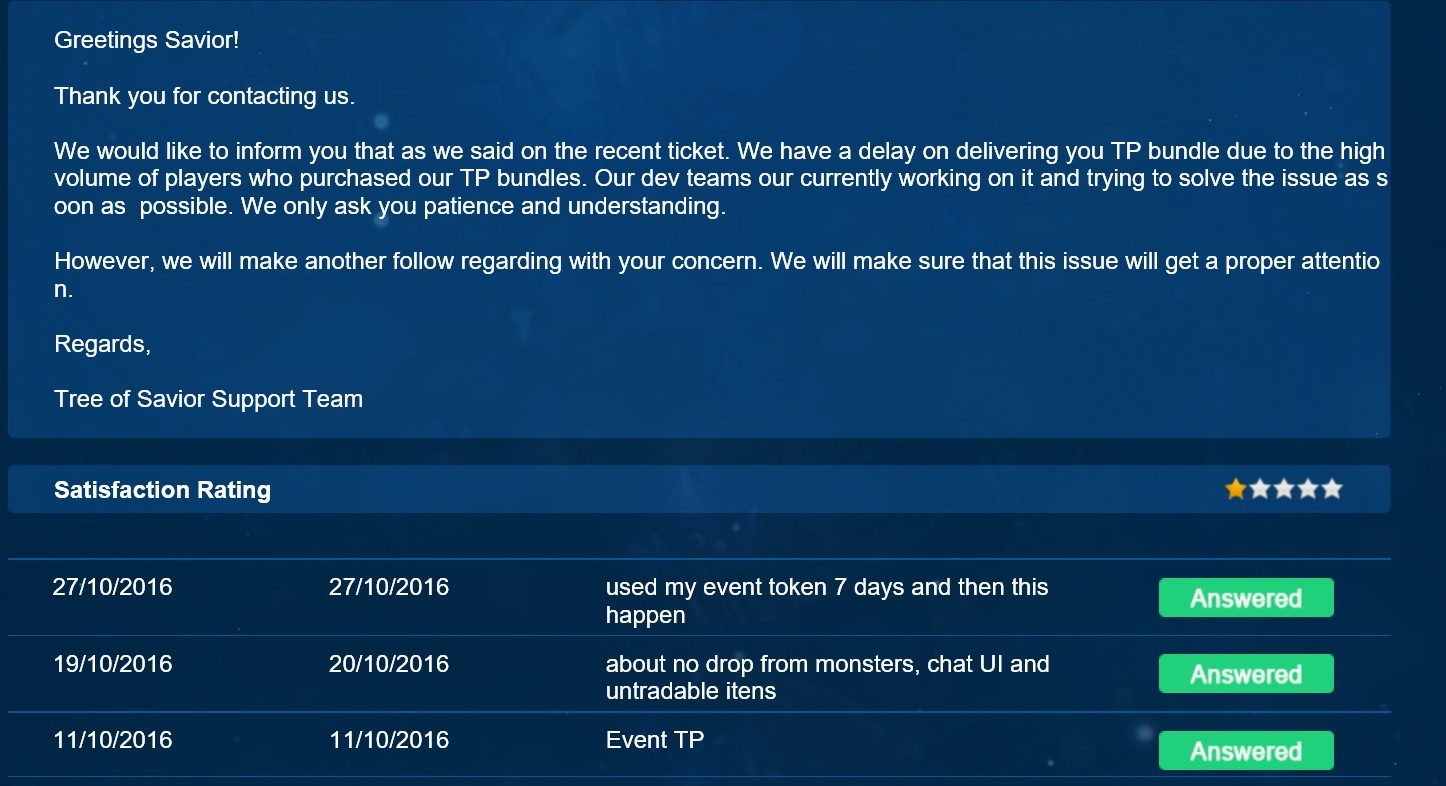Viewport: 1446px width, 786px height.
Task: Set satisfaction rating to three stars
Action: pyautogui.click(x=1284, y=489)
